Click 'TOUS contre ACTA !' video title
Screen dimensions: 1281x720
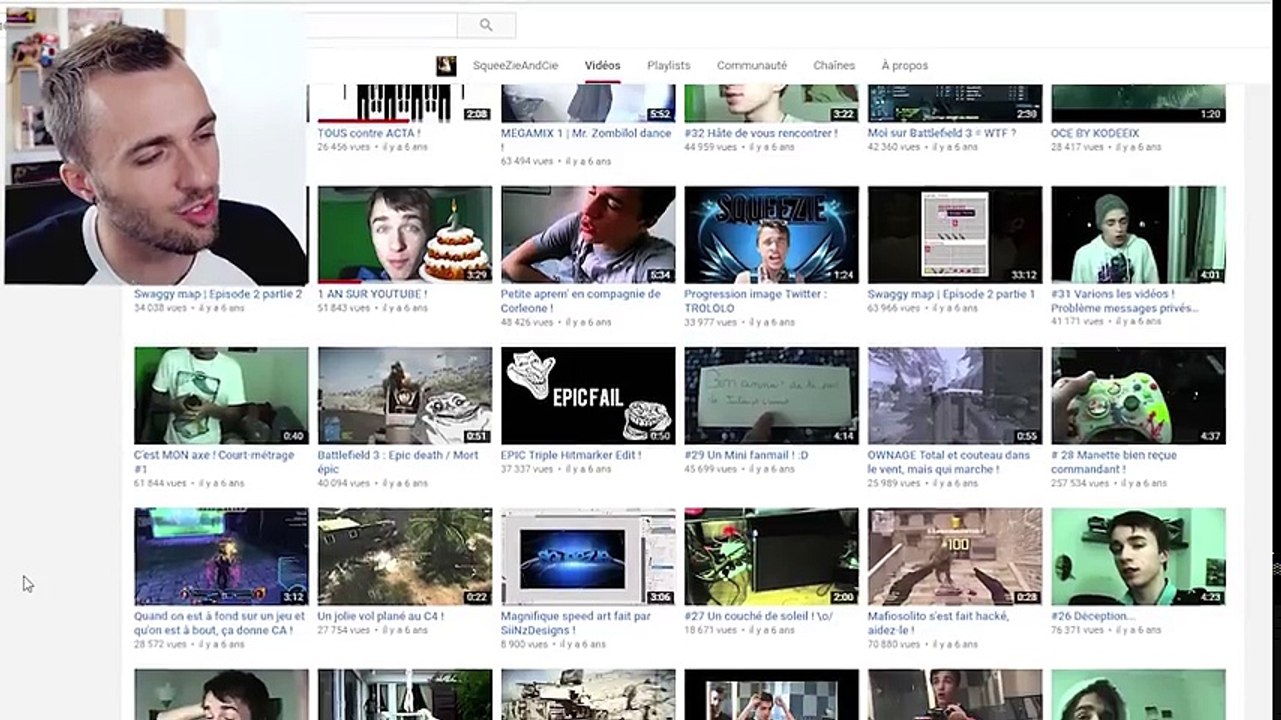pos(368,133)
